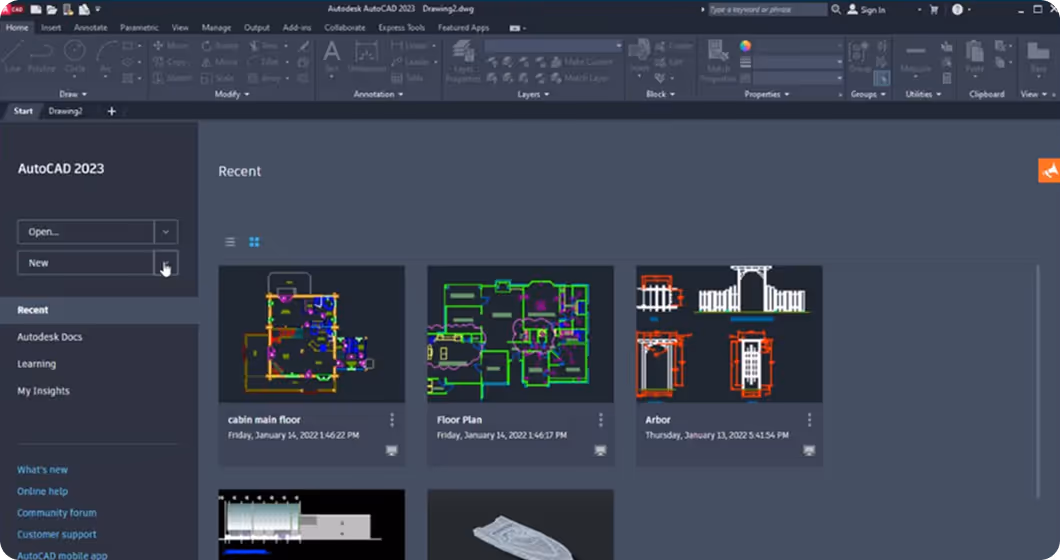
Task: Open the Community forum link
Action: point(57,513)
